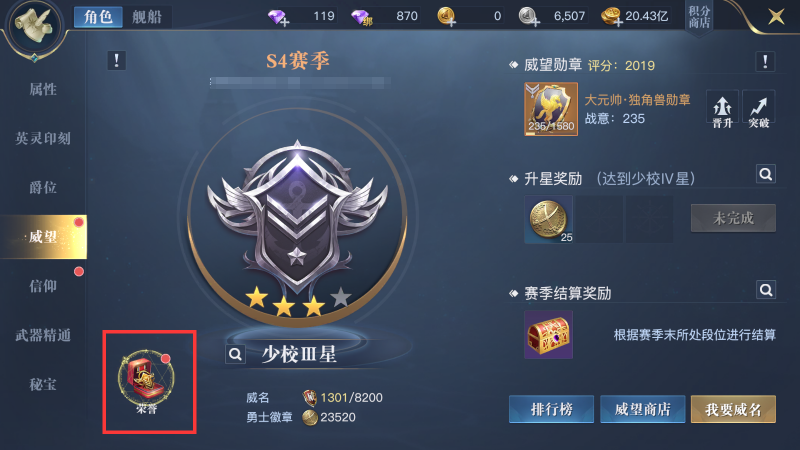
Task: Open the 威望商店 button
Action: click(642, 409)
